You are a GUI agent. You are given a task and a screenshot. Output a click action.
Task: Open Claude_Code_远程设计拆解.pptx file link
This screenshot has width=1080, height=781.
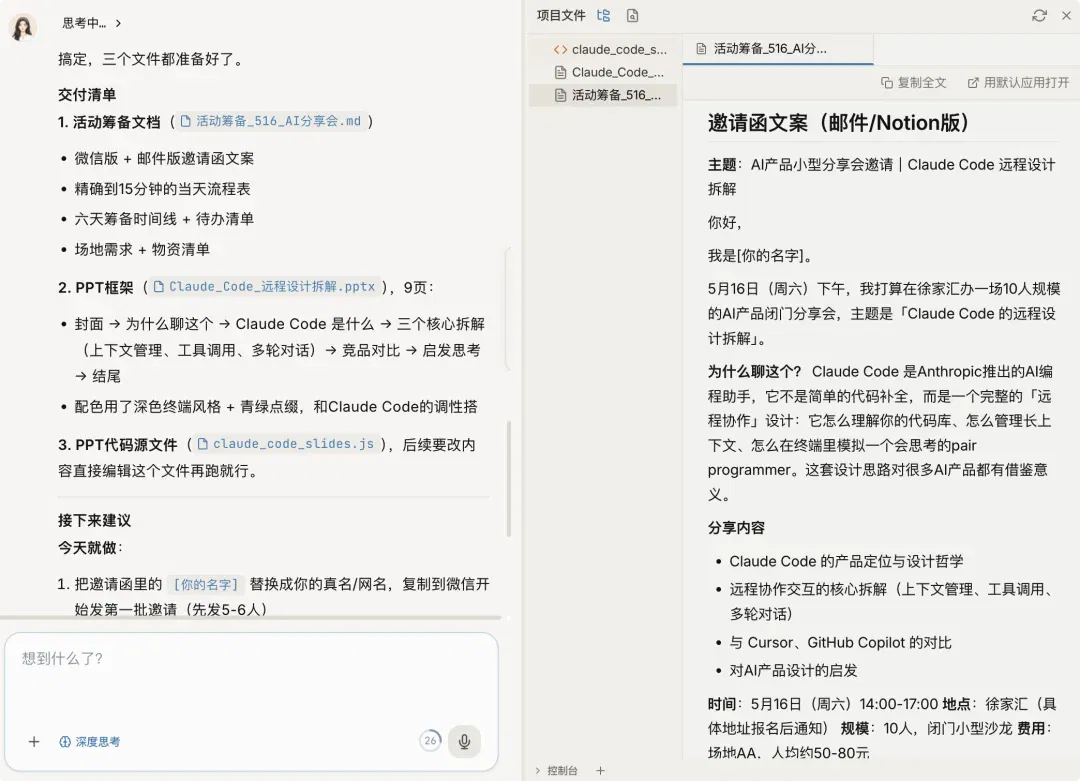pyautogui.click(x=264, y=287)
